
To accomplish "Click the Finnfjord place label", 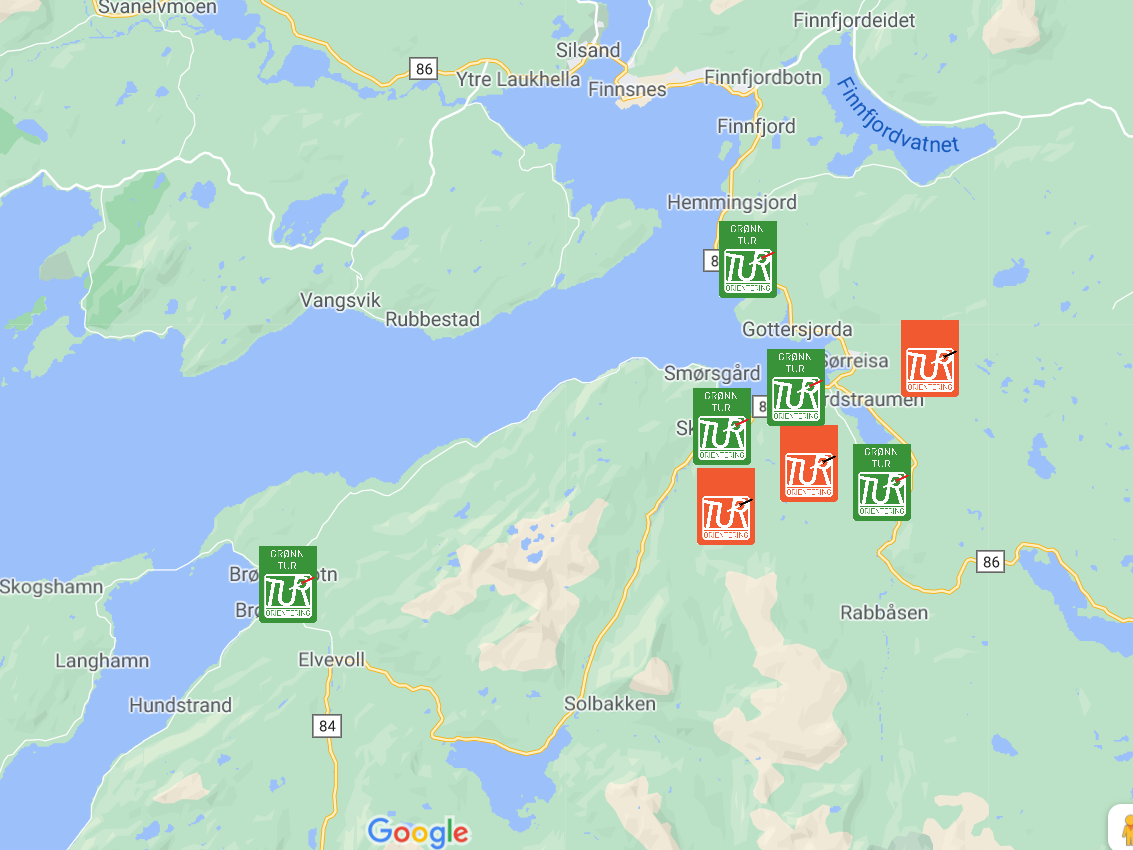I will point(757,126).
